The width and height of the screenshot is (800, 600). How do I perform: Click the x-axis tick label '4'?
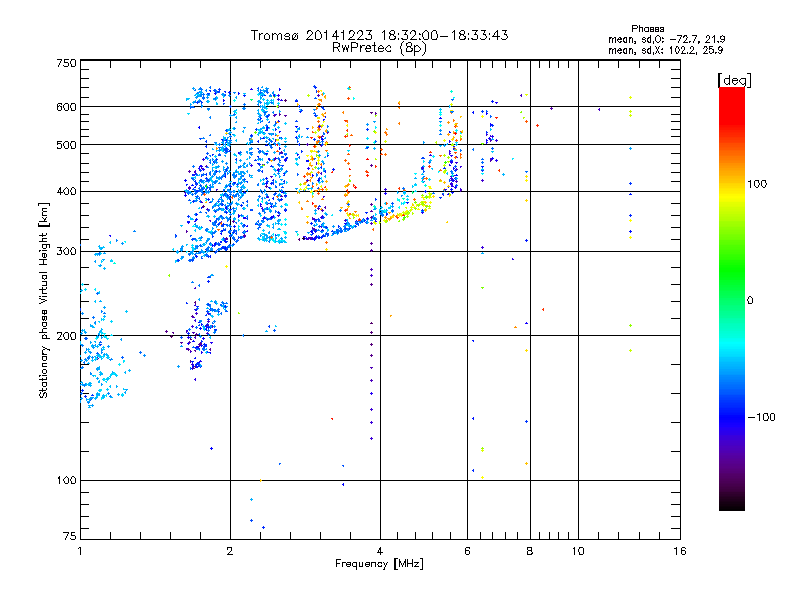pyautogui.click(x=380, y=551)
